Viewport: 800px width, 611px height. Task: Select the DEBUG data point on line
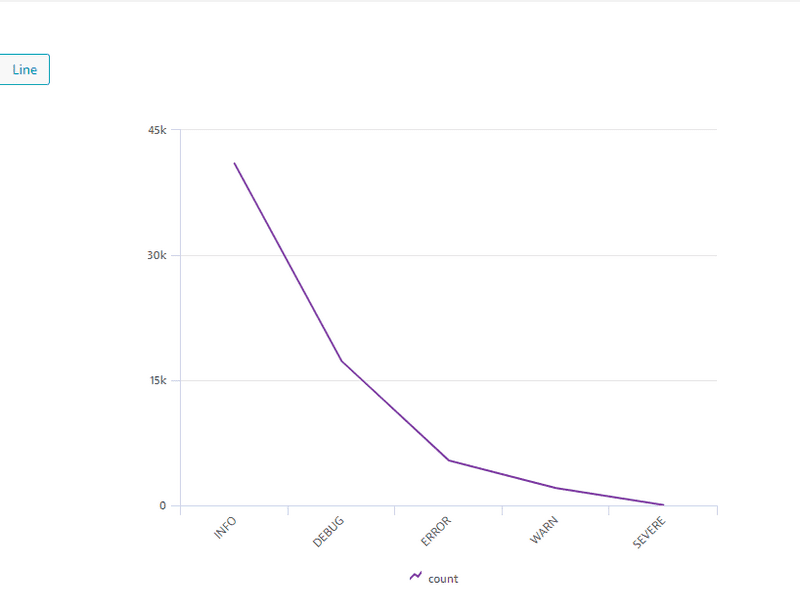click(341, 360)
